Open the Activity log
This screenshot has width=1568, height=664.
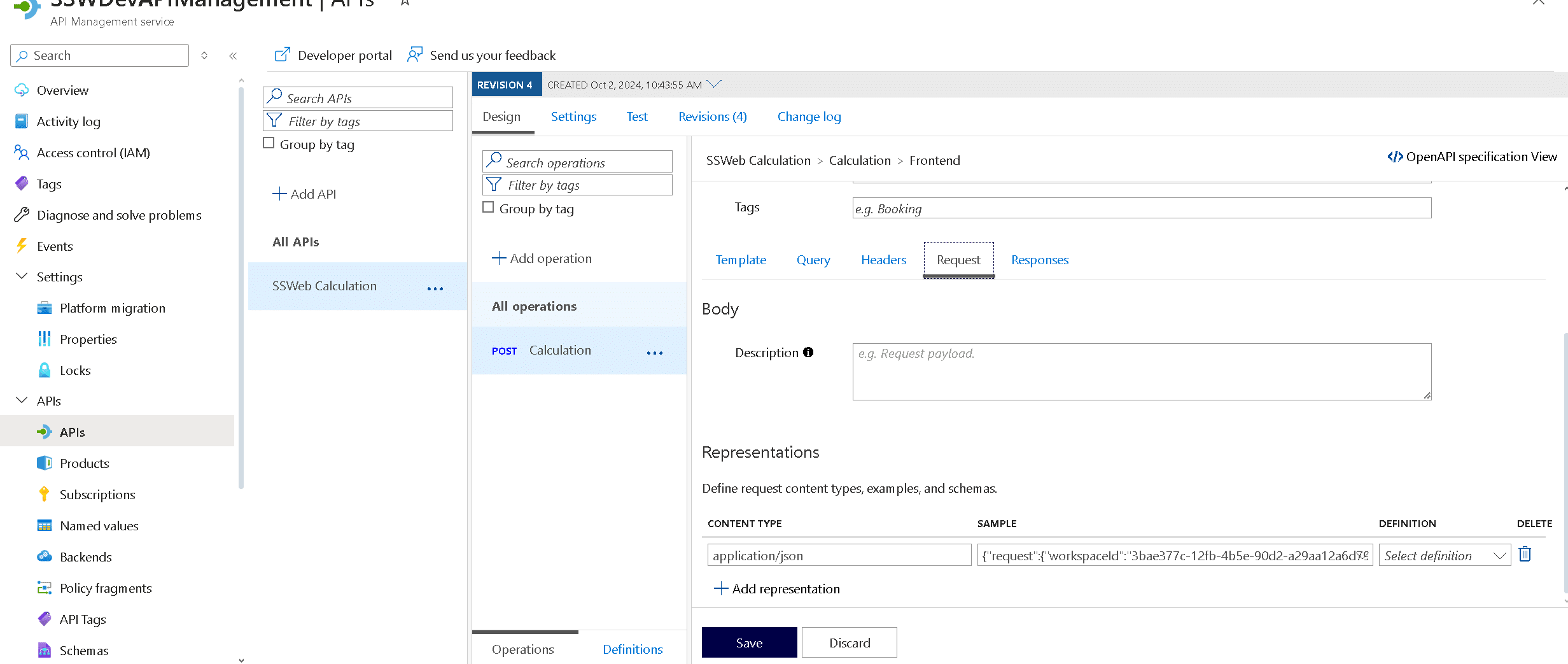click(67, 121)
